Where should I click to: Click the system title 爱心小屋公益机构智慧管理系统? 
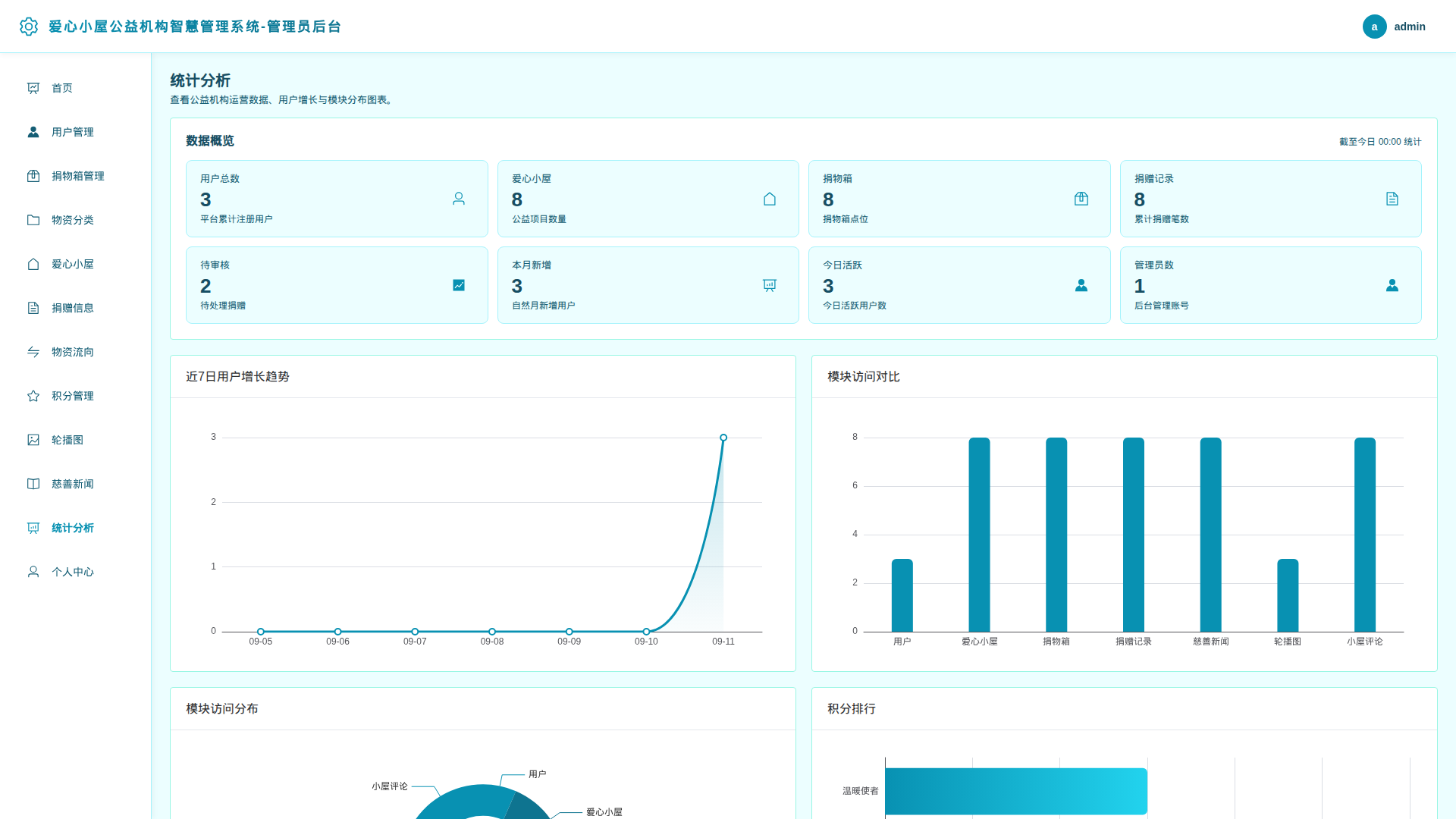point(195,27)
